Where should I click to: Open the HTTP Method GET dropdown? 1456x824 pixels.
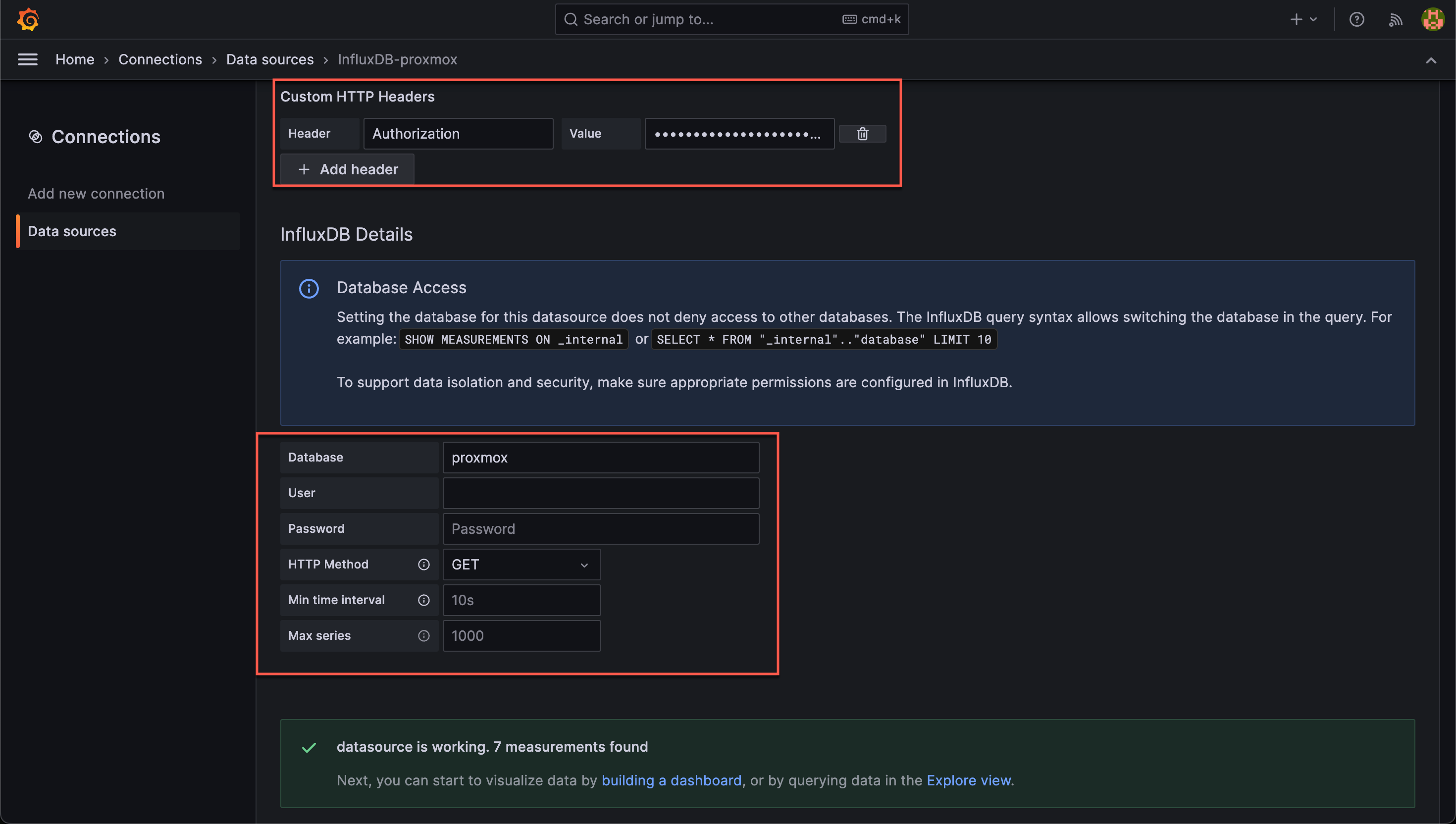pos(521,564)
